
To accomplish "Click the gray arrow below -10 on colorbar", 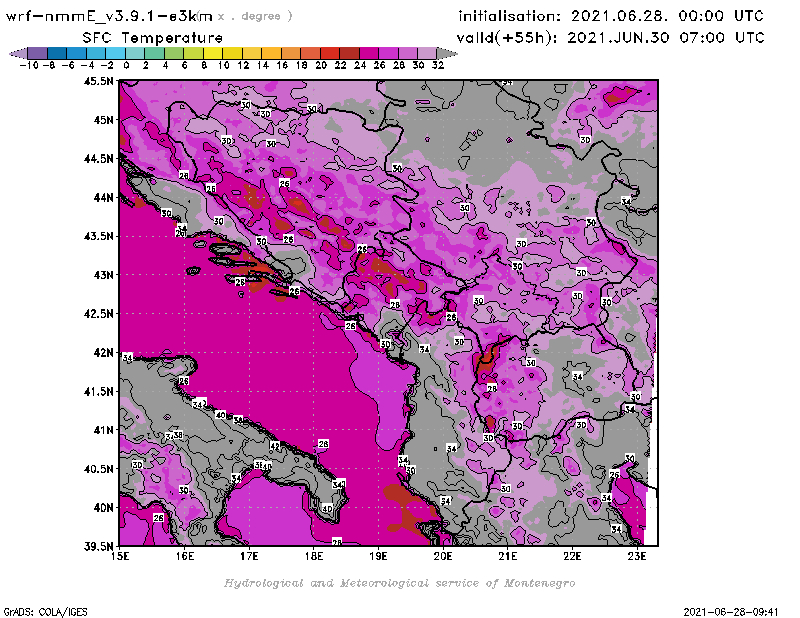I will (18, 53).
